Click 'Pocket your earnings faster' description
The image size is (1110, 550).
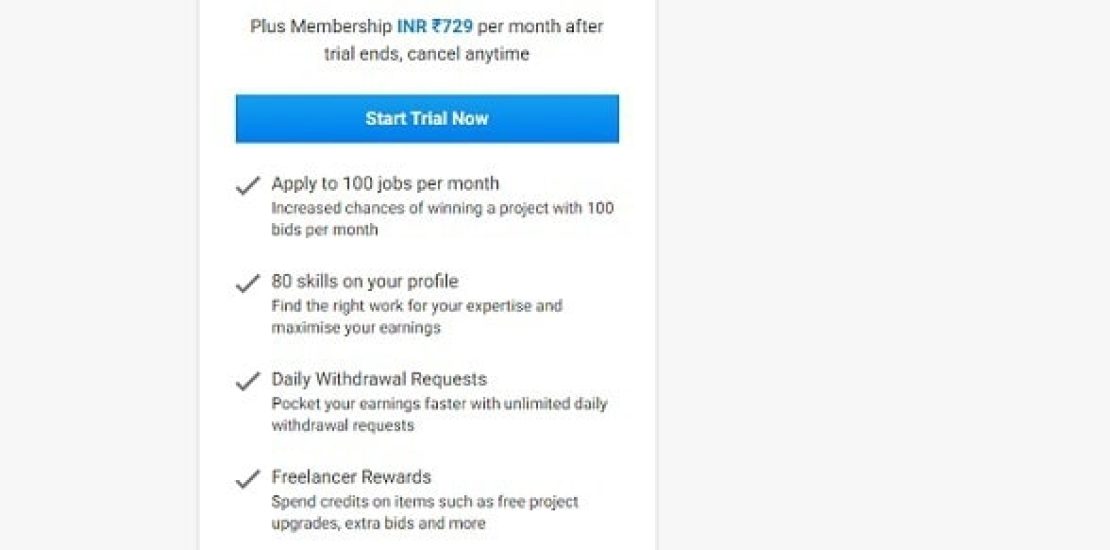click(x=439, y=404)
